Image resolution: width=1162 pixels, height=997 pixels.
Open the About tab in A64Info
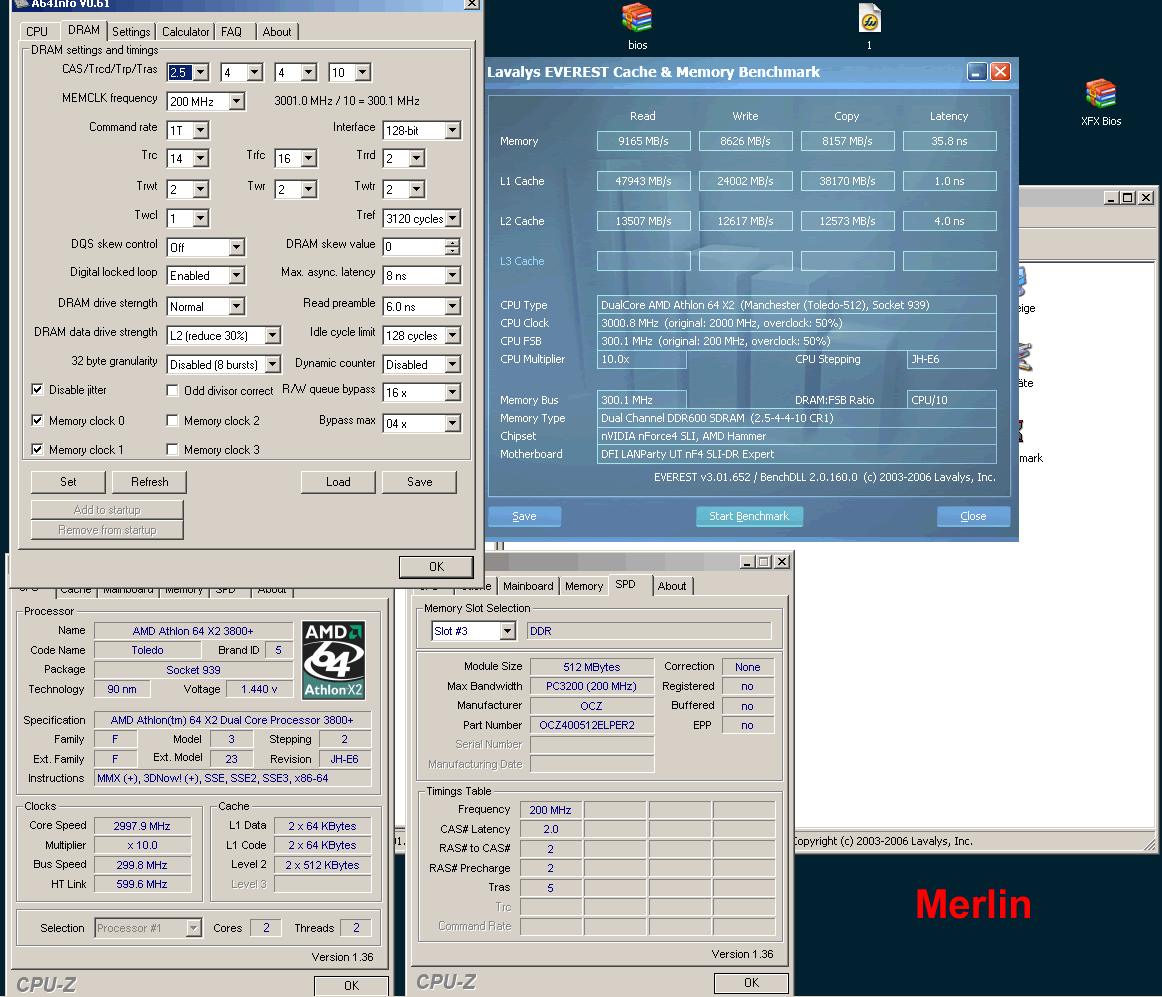tap(276, 32)
